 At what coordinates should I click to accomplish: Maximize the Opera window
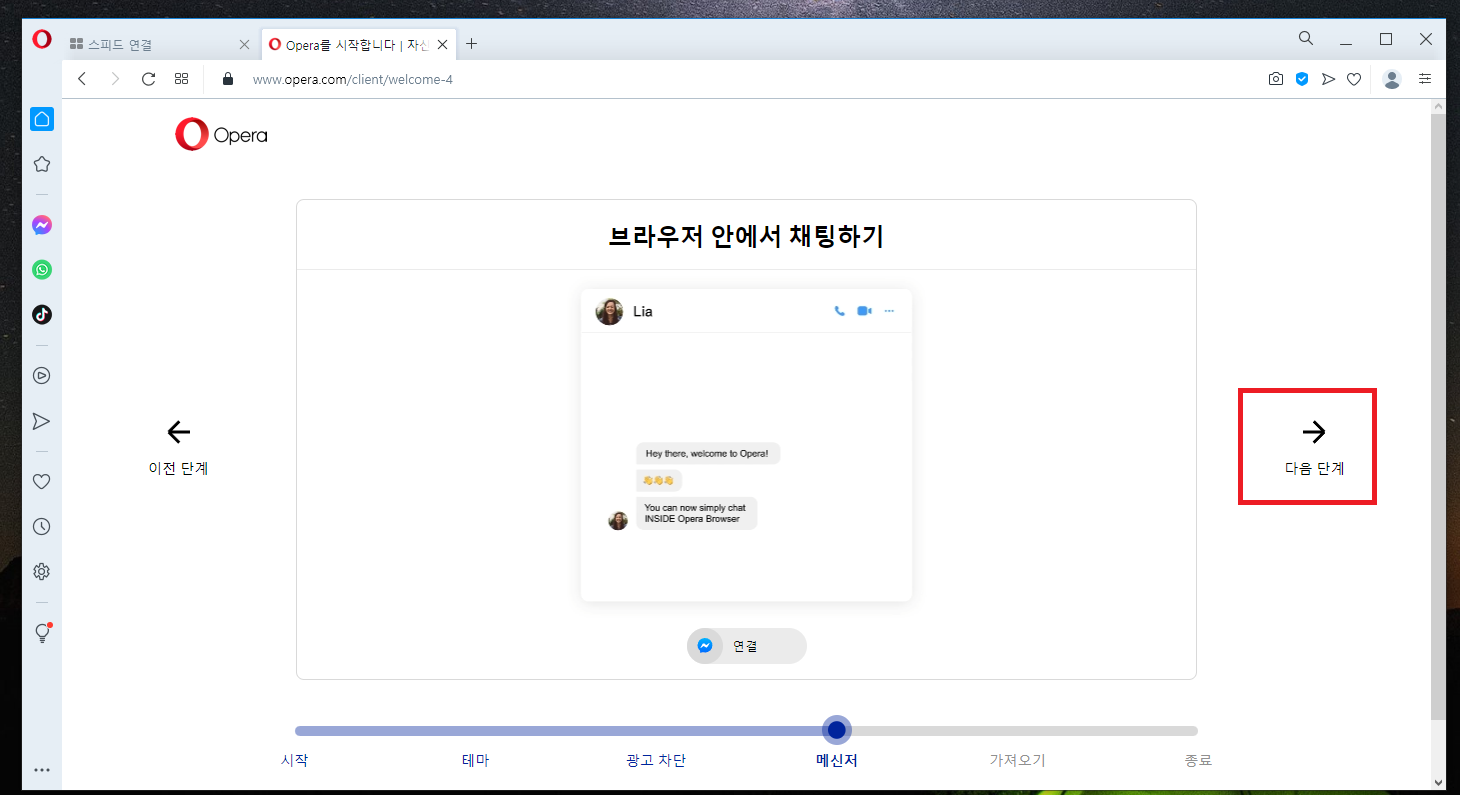pyautogui.click(x=1386, y=39)
